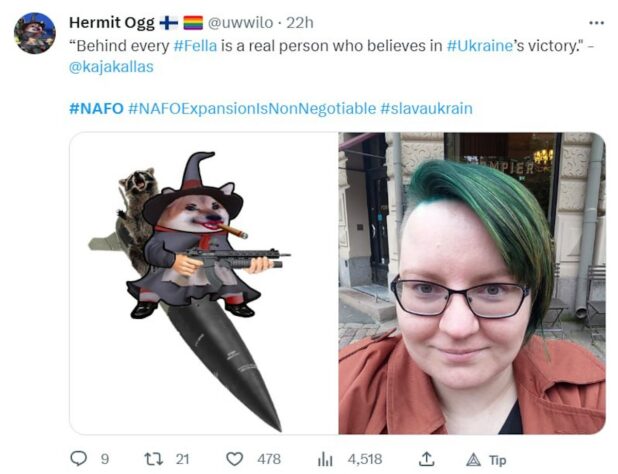
Task: Open the #Fella hashtag
Action: 195,46
